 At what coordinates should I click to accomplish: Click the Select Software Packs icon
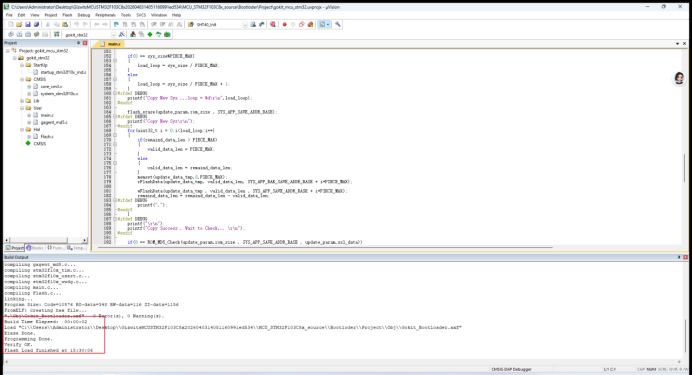pyautogui.click(x=158, y=34)
